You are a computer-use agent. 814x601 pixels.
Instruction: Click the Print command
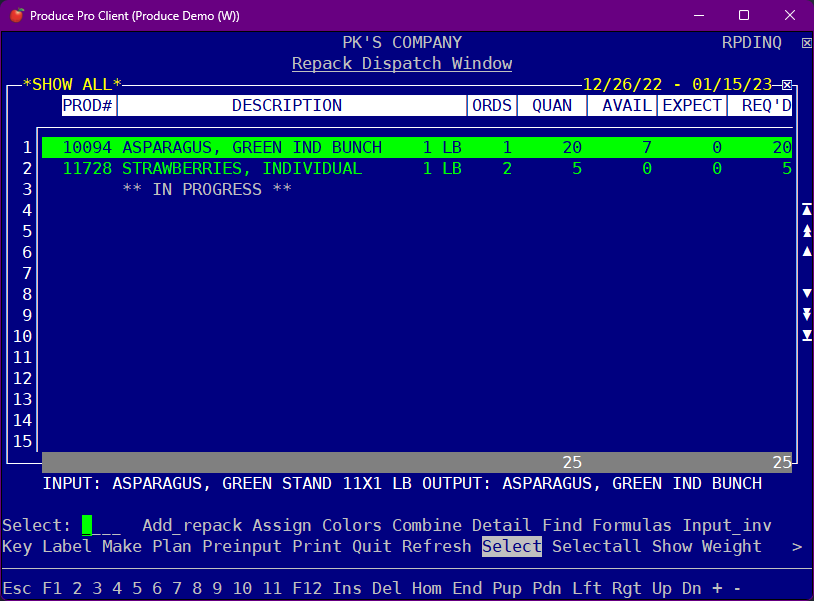pyautogui.click(x=316, y=546)
